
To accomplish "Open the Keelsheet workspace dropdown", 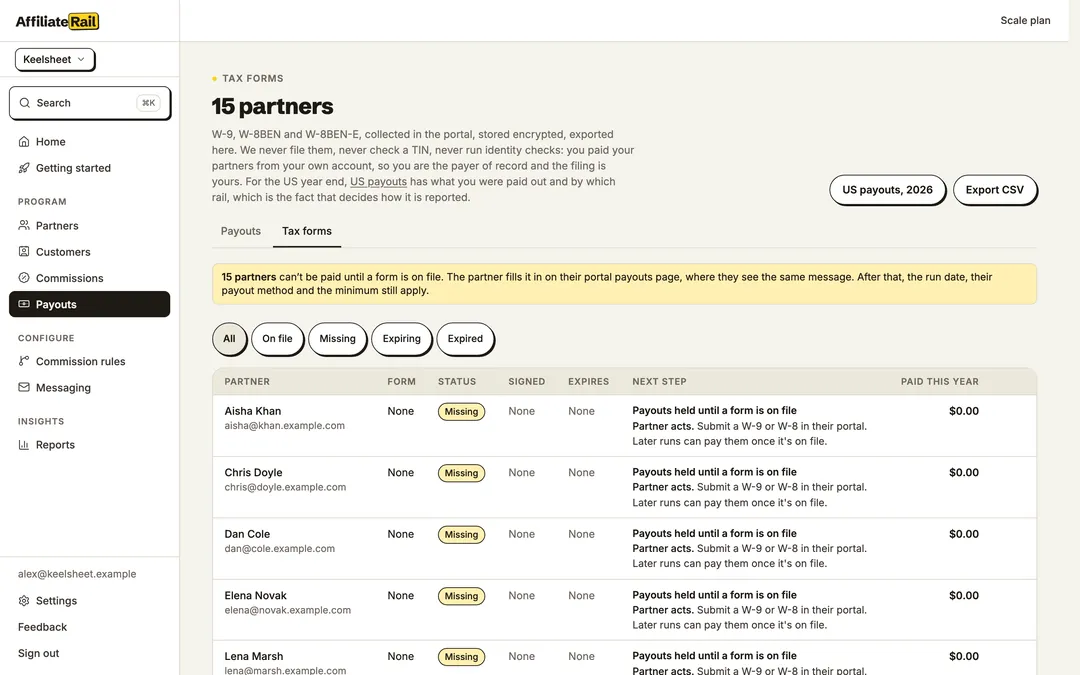I will coord(54,59).
